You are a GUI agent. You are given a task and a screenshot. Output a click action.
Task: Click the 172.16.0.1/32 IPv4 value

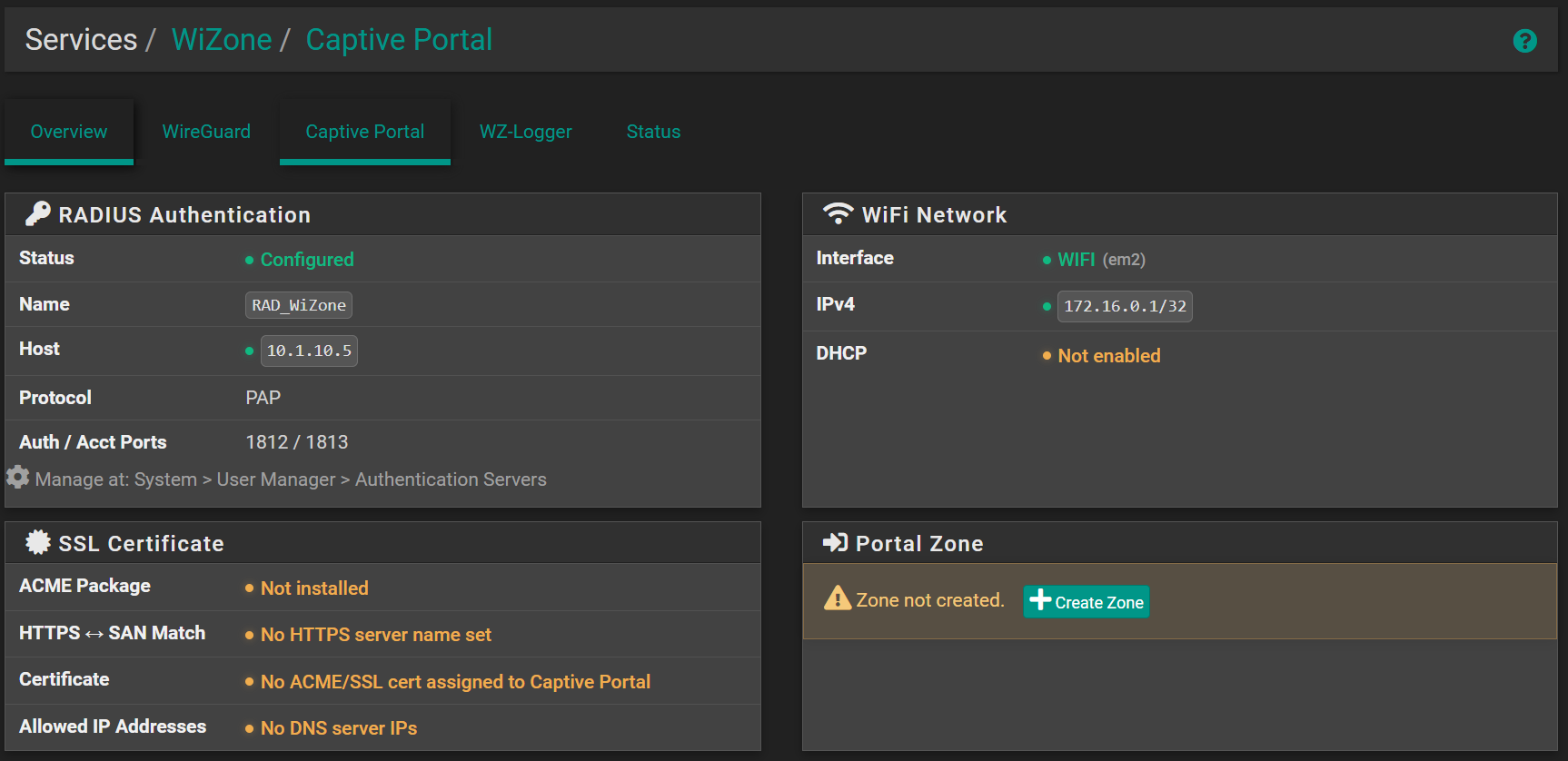[x=1125, y=306]
